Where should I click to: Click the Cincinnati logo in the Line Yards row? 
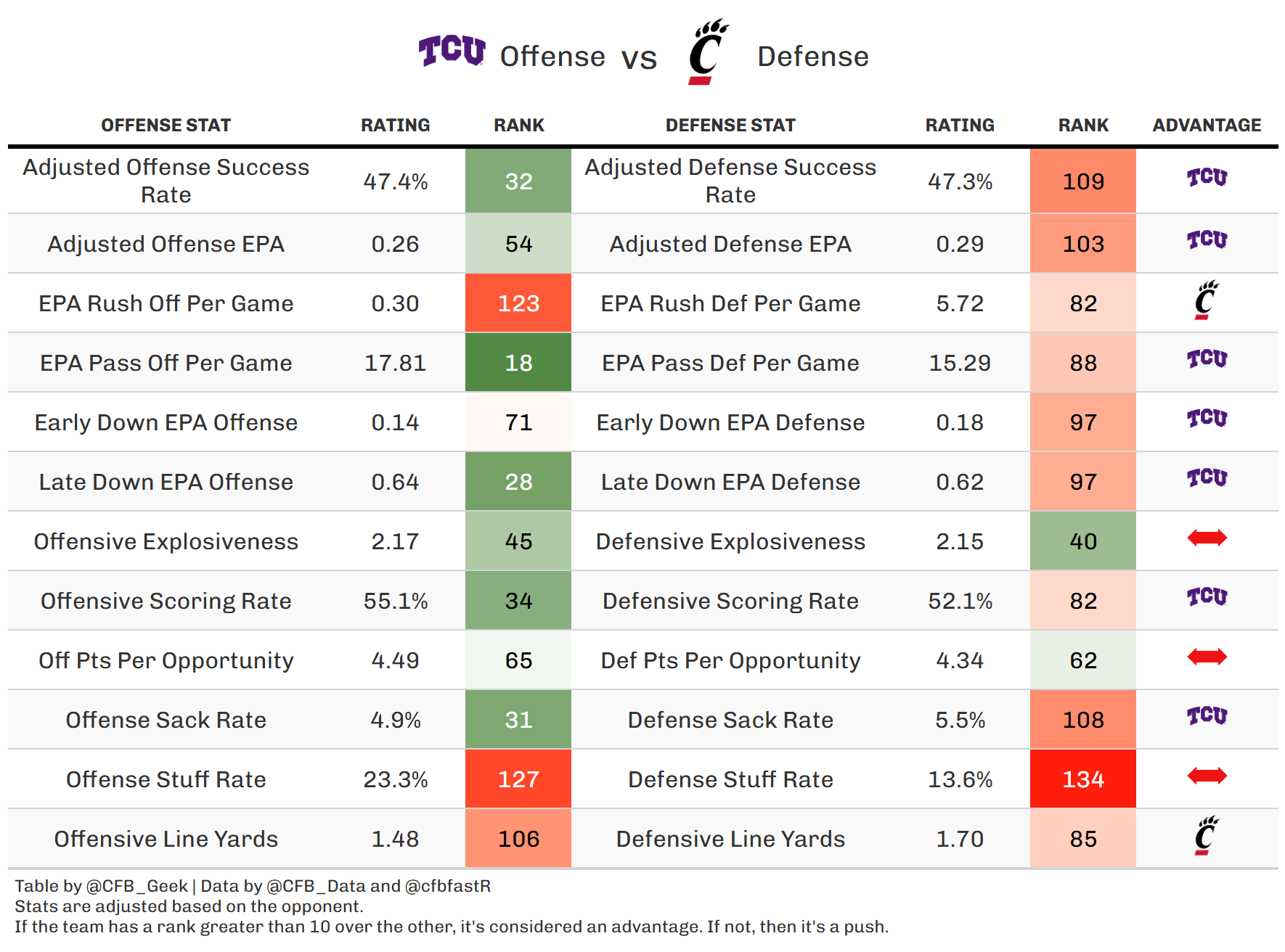pyautogui.click(x=1207, y=836)
